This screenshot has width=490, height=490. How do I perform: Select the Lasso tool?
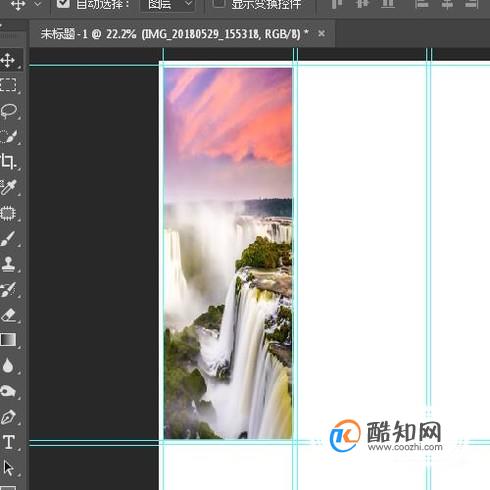click(x=9, y=111)
